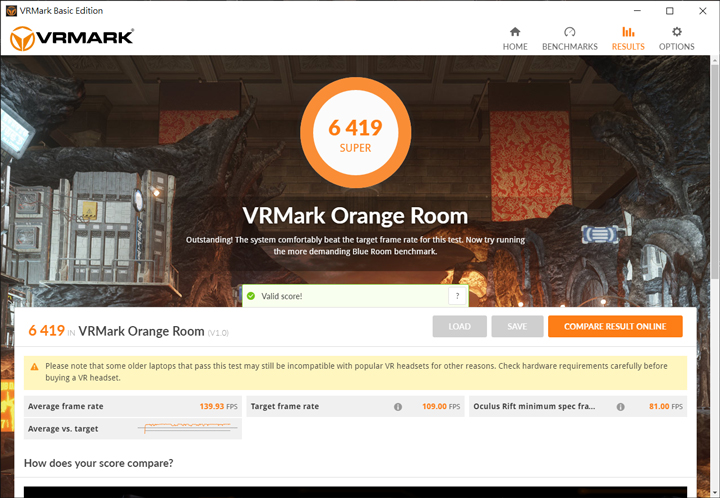The height and width of the screenshot is (498, 720).
Task: Open Options gear icon
Action: pyautogui.click(x=676, y=32)
